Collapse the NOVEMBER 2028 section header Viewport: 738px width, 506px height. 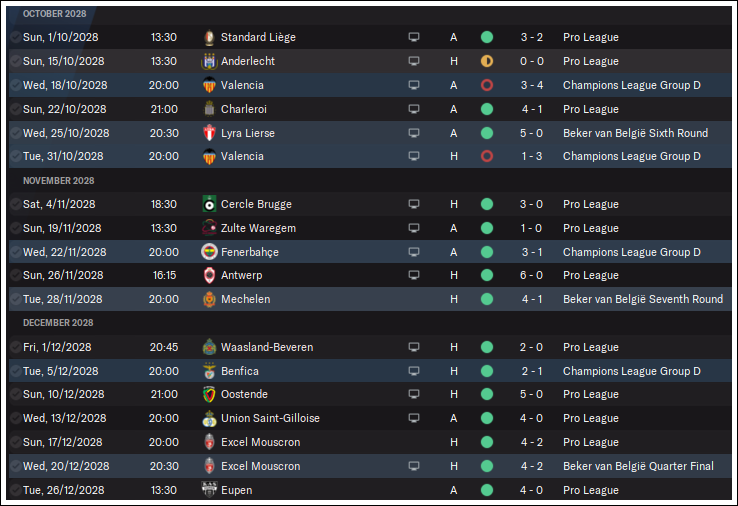(x=59, y=181)
